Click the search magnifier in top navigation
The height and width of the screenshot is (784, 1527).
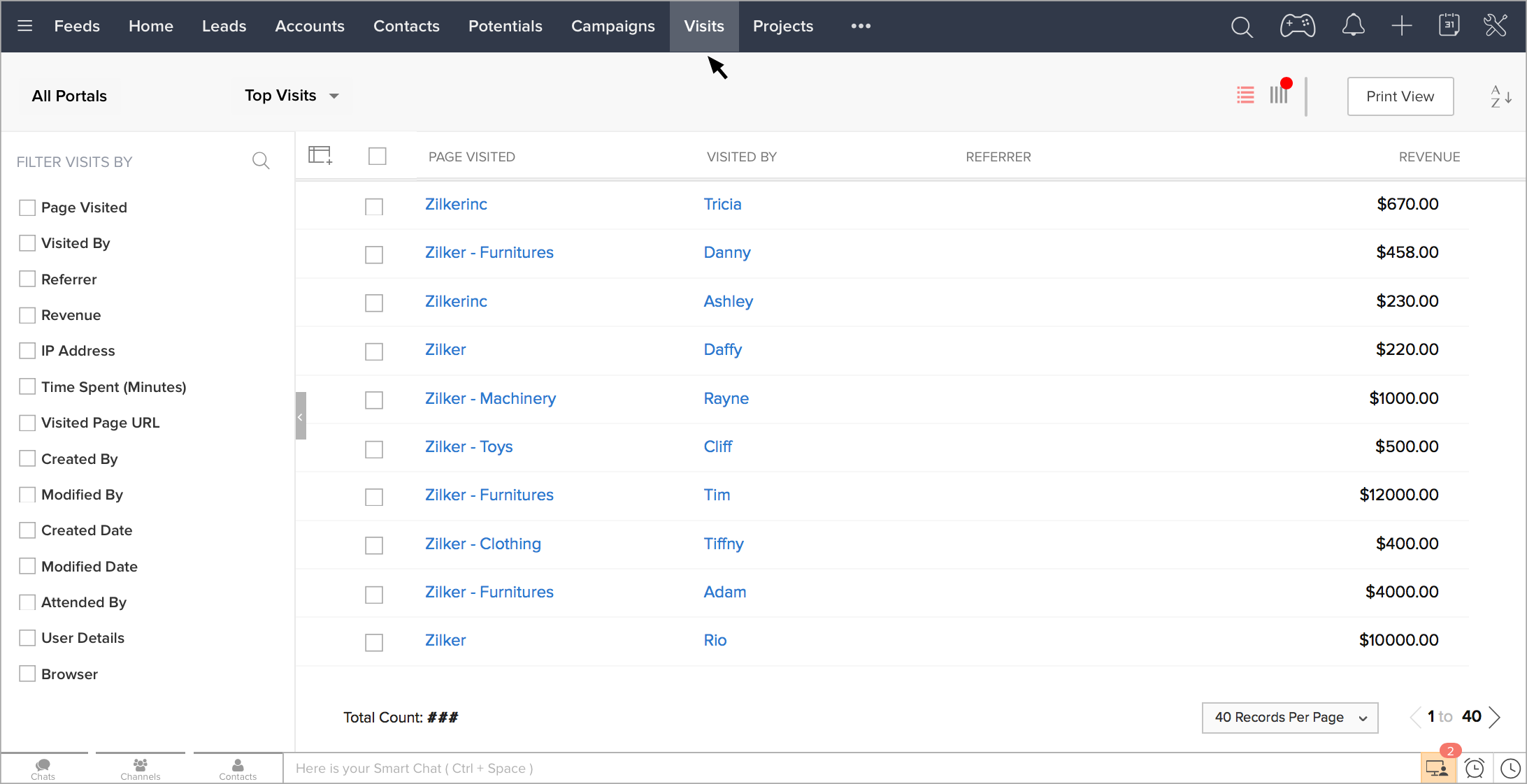point(1242,27)
